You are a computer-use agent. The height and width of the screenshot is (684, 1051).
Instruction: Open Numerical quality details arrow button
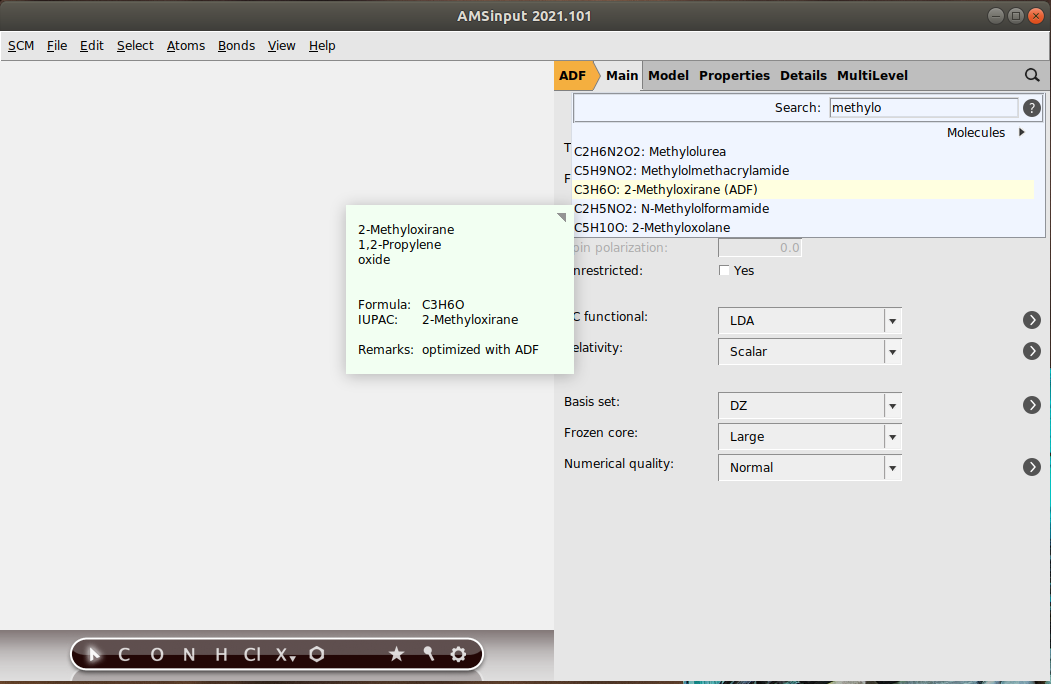coord(1032,467)
